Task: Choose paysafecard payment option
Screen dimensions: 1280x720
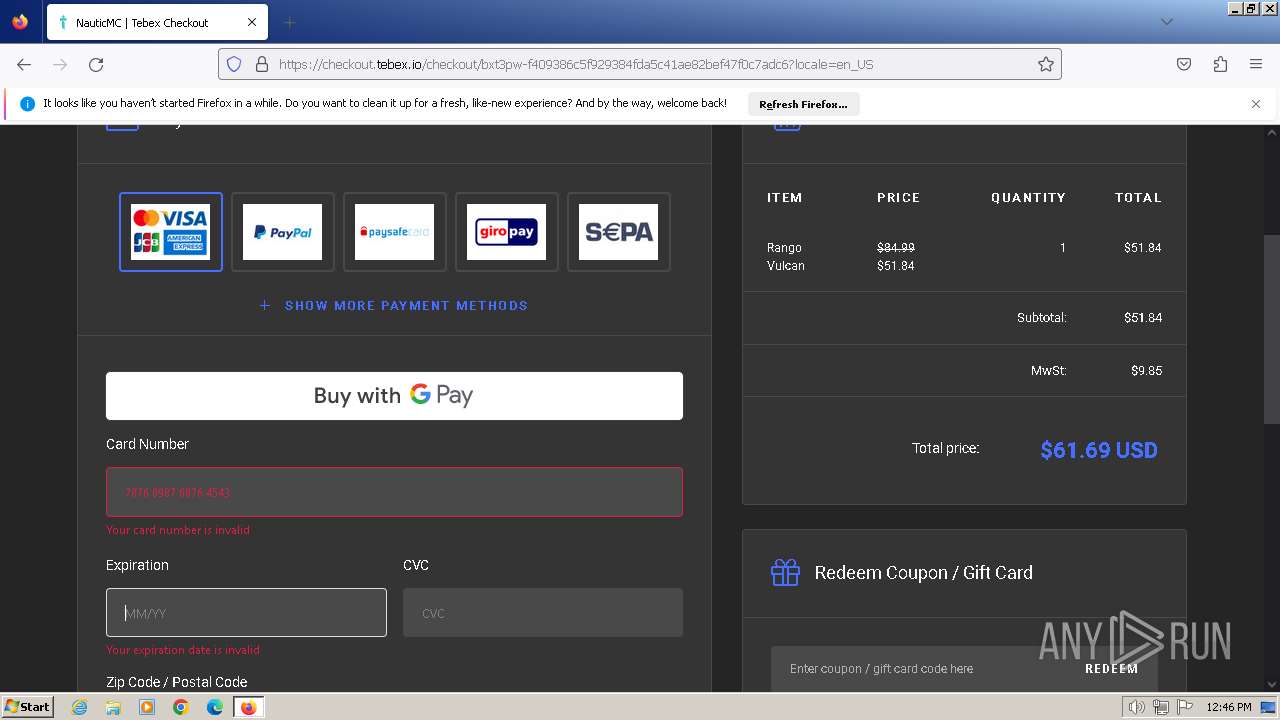Action: pyautogui.click(x=395, y=232)
